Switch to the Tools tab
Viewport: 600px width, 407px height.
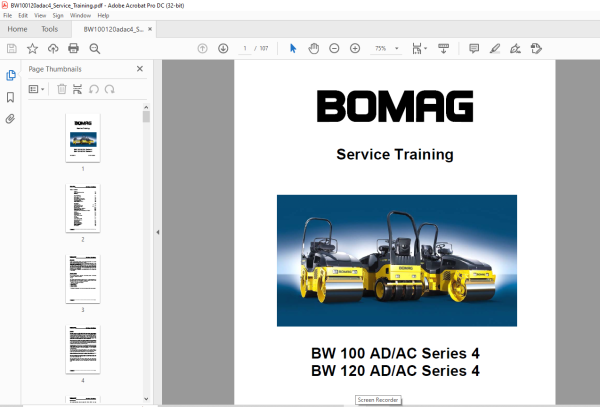[50, 29]
